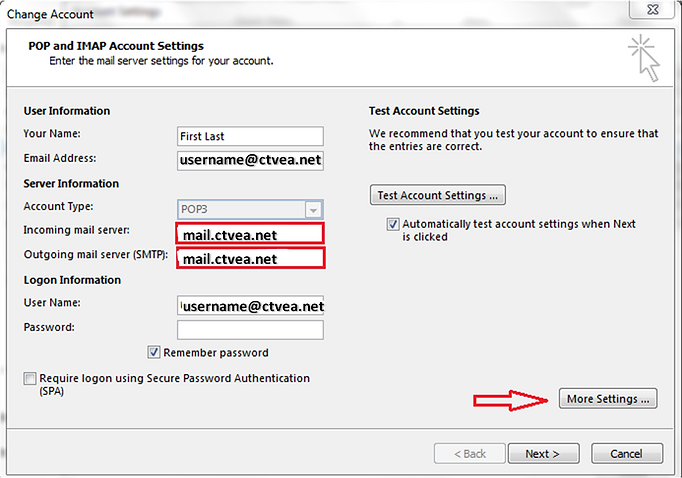Screen dimensions: 682x478
Task: Click the red arrow pointing to More Settings
Action: pyautogui.click(x=511, y=400)
